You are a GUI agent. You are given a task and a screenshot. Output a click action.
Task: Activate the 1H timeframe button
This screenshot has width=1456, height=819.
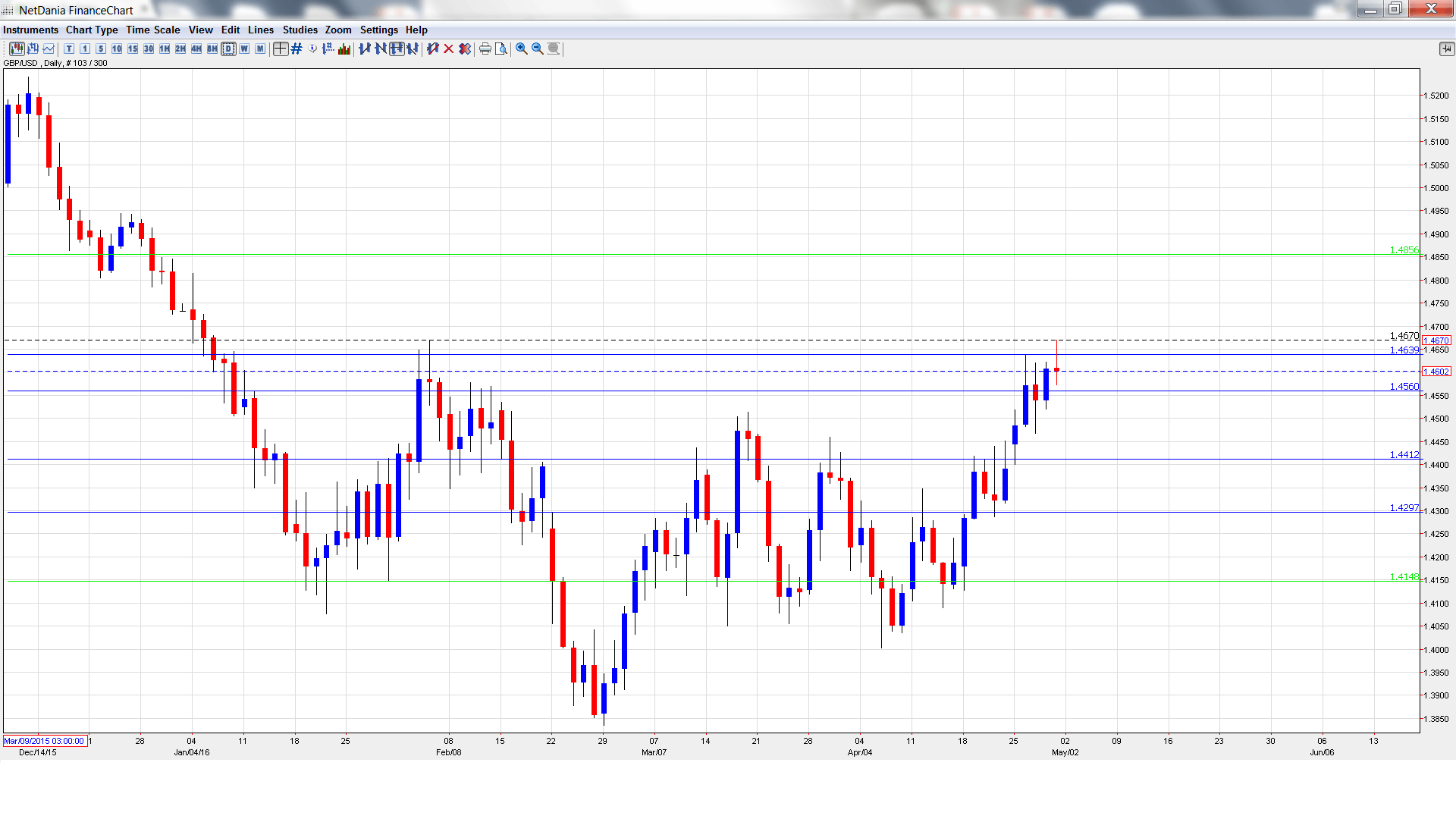click(x=163, y=49)
